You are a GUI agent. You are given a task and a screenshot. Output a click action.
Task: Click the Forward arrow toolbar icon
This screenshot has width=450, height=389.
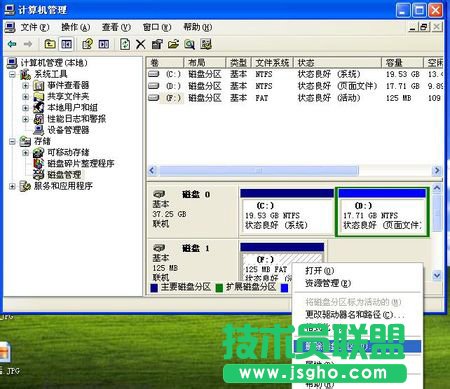28,44
